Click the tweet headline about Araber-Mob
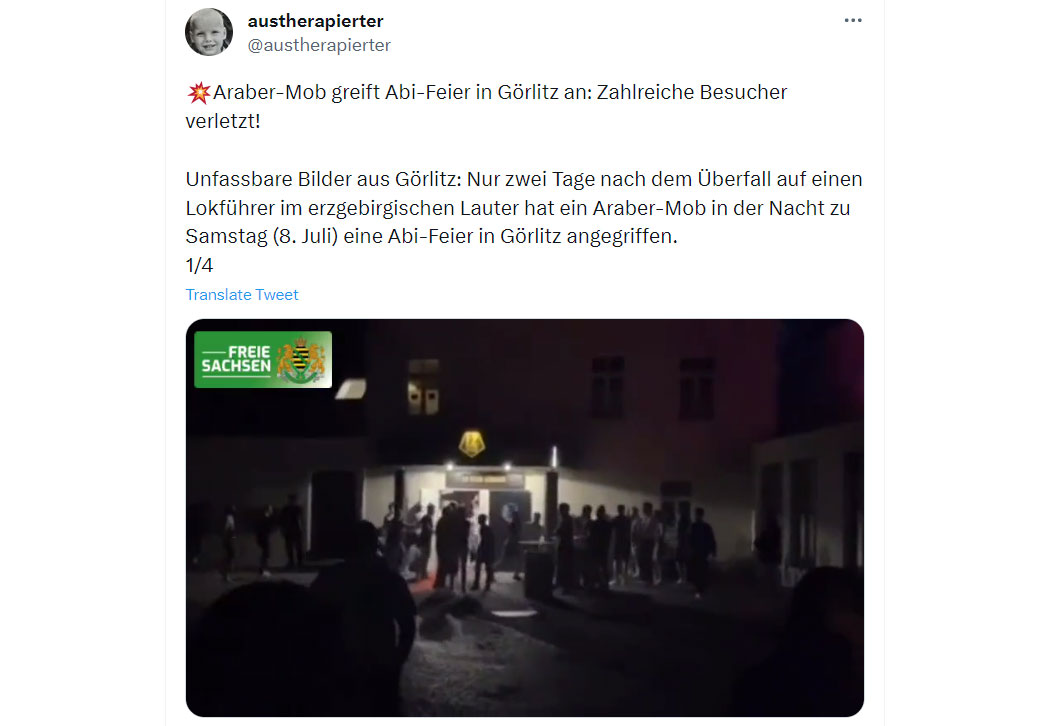The width and height of the screenshot is (1050, 726). click(486, 106)
